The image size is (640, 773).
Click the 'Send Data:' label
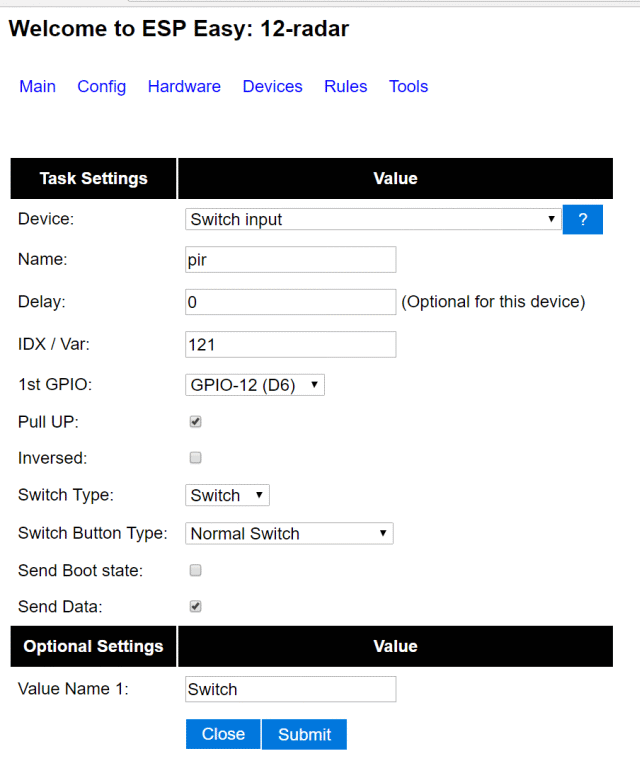tap(60, 606)
